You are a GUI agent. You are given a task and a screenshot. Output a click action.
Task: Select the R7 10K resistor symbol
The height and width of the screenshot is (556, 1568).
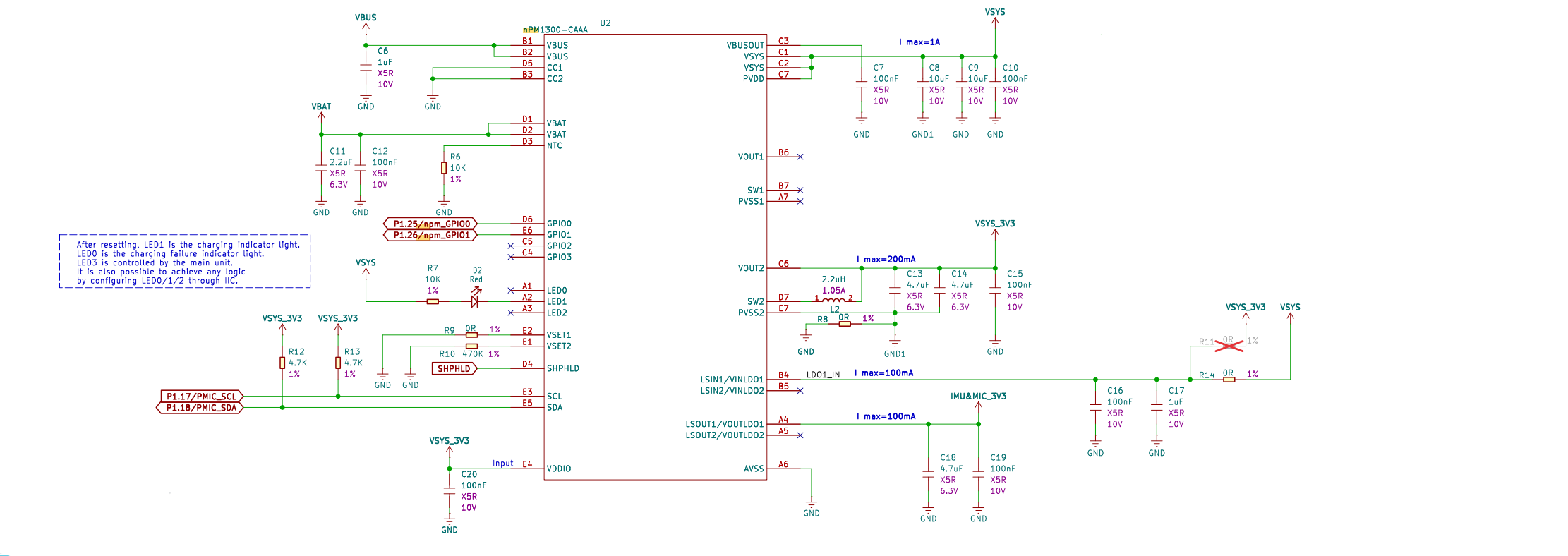[433, 301]
